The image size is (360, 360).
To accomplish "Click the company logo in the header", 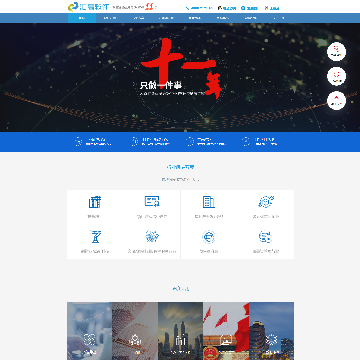I will (88, 7).
